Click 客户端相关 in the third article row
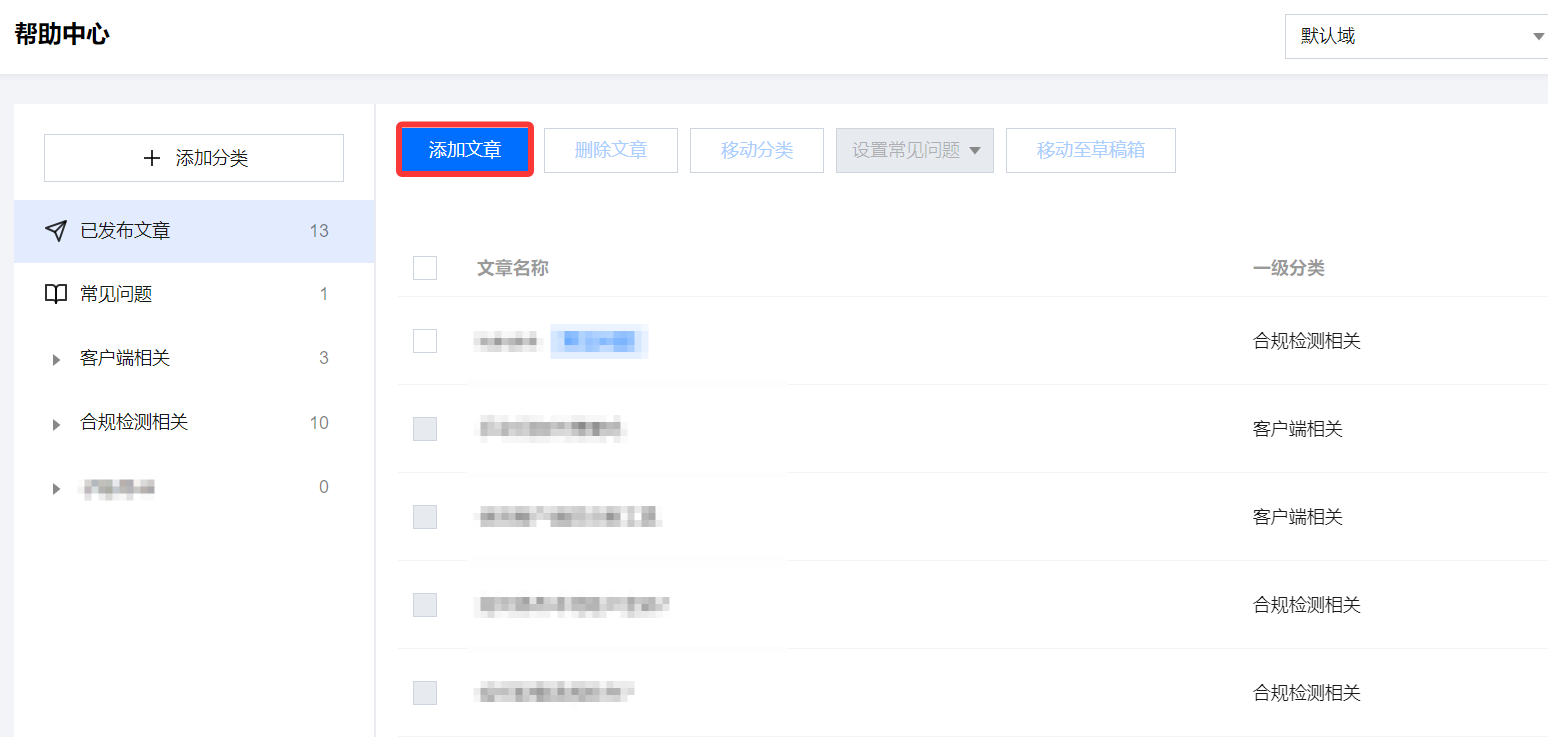The width and height of the screenshot is (1548, 737). (1298, 517)
